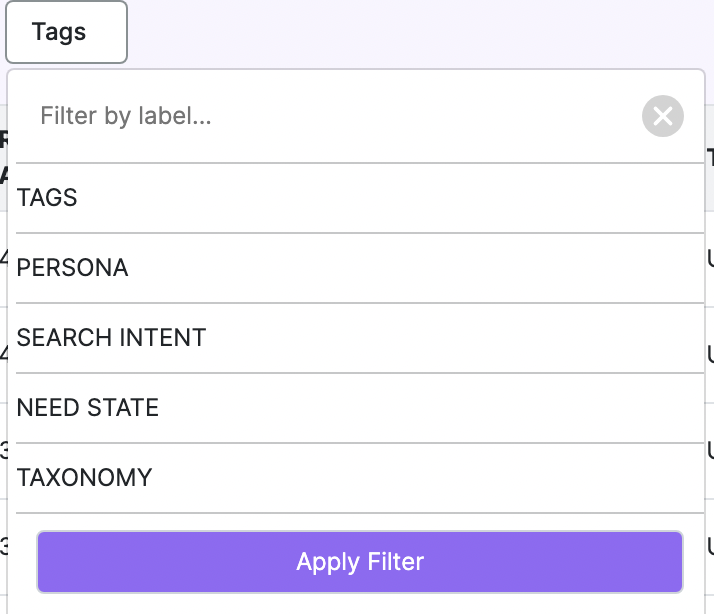The width and height of the screenshot is (714, 614).
Task: Clear the label filter with the X icon
Action: pyautogui.click(x=663, y=116)
